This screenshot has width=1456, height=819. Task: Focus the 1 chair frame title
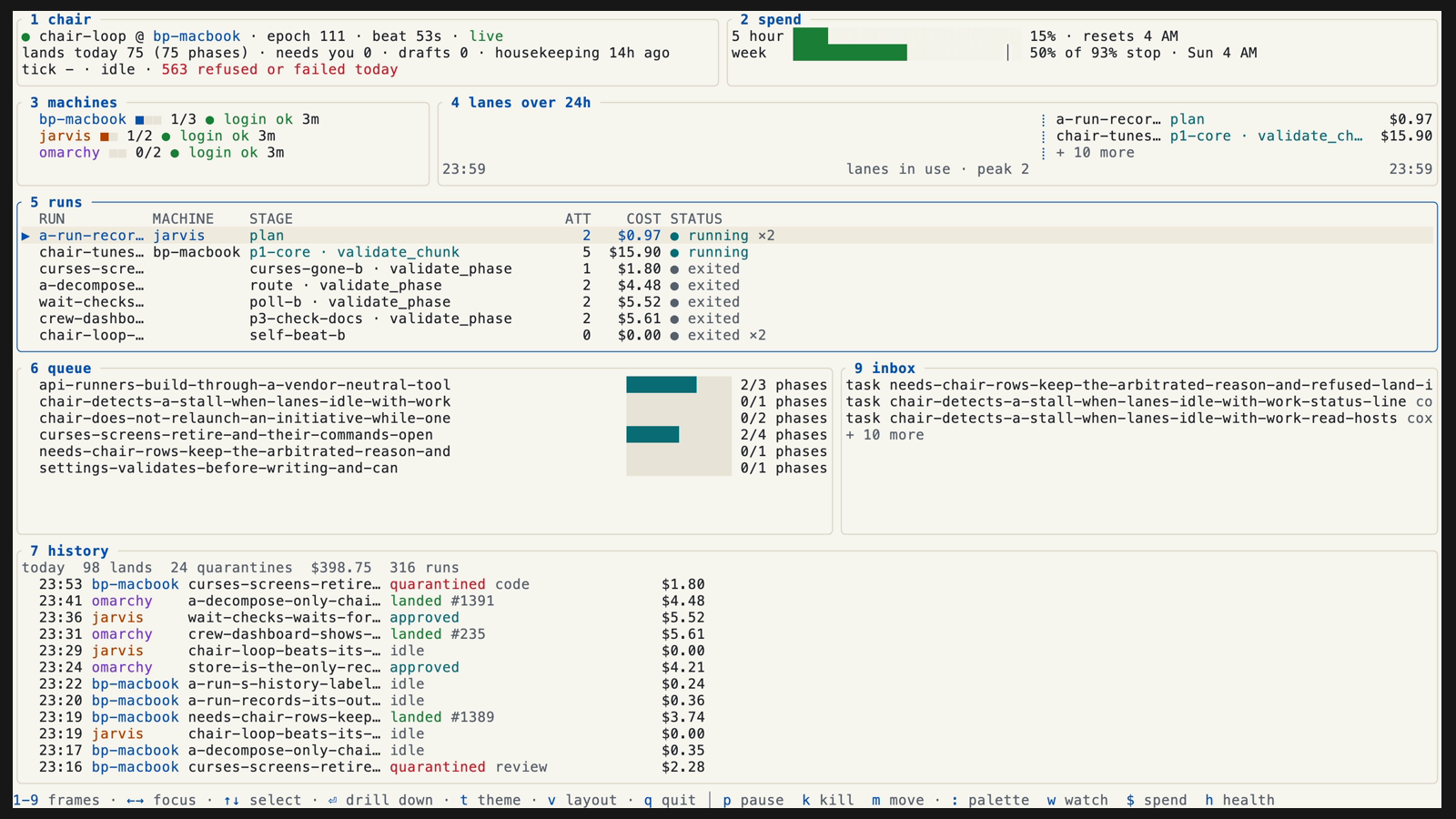(x=60, y=19)
